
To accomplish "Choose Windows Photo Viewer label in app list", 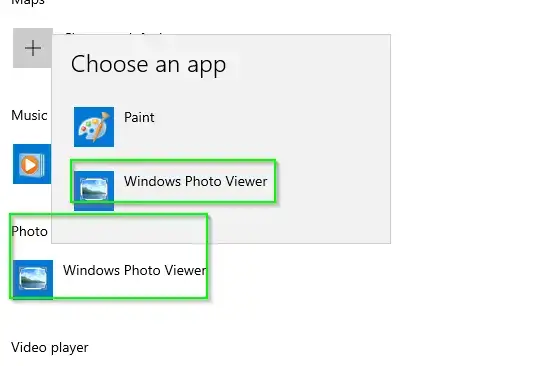I will click(196, 181).
